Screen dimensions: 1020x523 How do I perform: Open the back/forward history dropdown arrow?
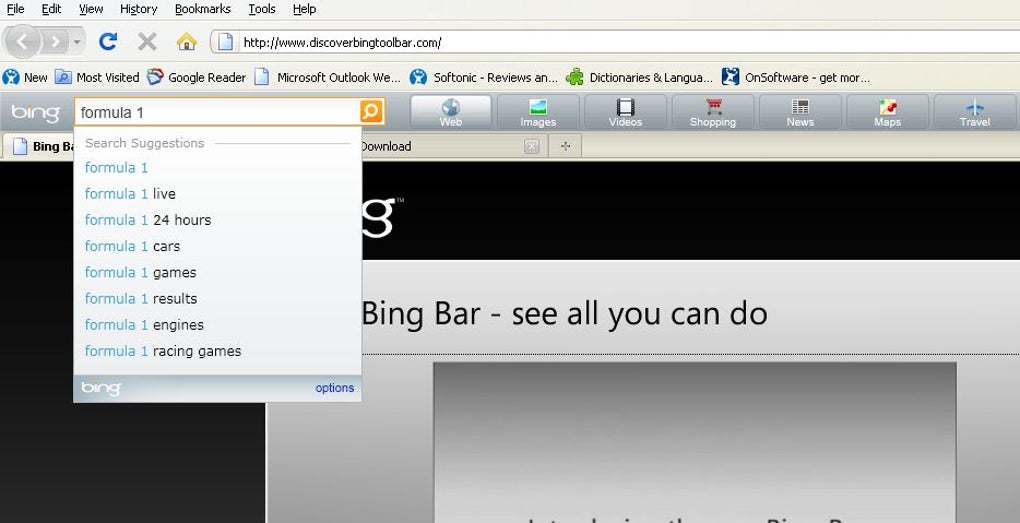[x=77, y=43]
